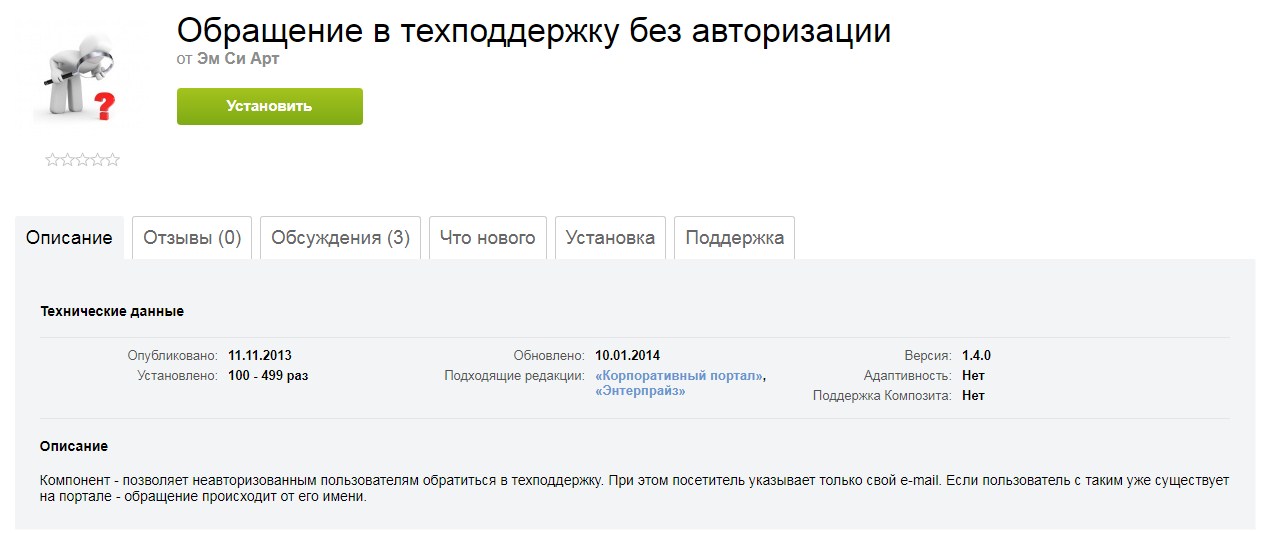This screenshot has width=1263, height=533.
Task: Show the Установка tab
Action: point(610,238)
